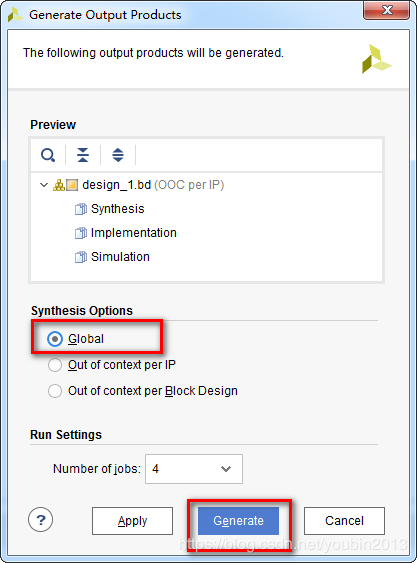Close the Generate Output Products dialog
The image size is (417, 563).
386,10
